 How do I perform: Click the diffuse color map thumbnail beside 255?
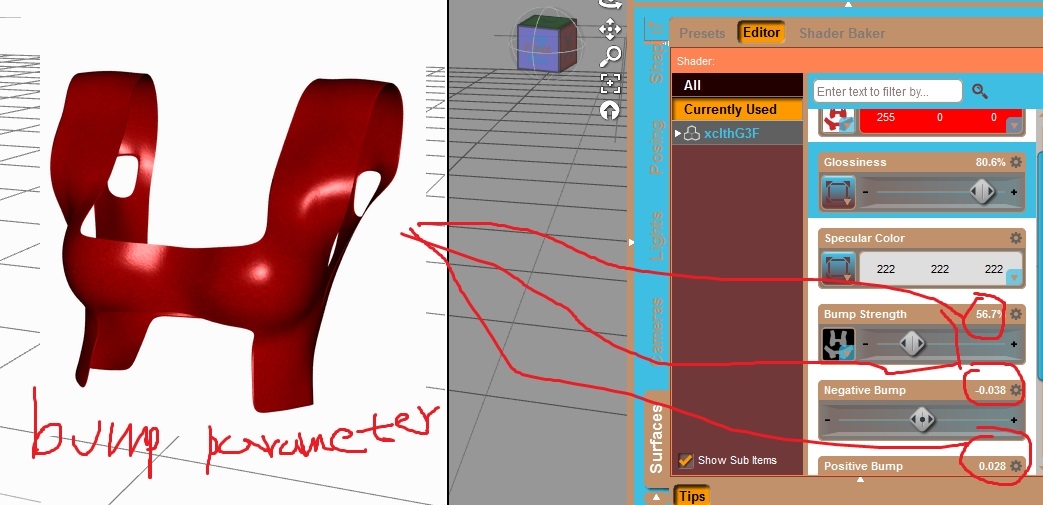pos(838,120)
